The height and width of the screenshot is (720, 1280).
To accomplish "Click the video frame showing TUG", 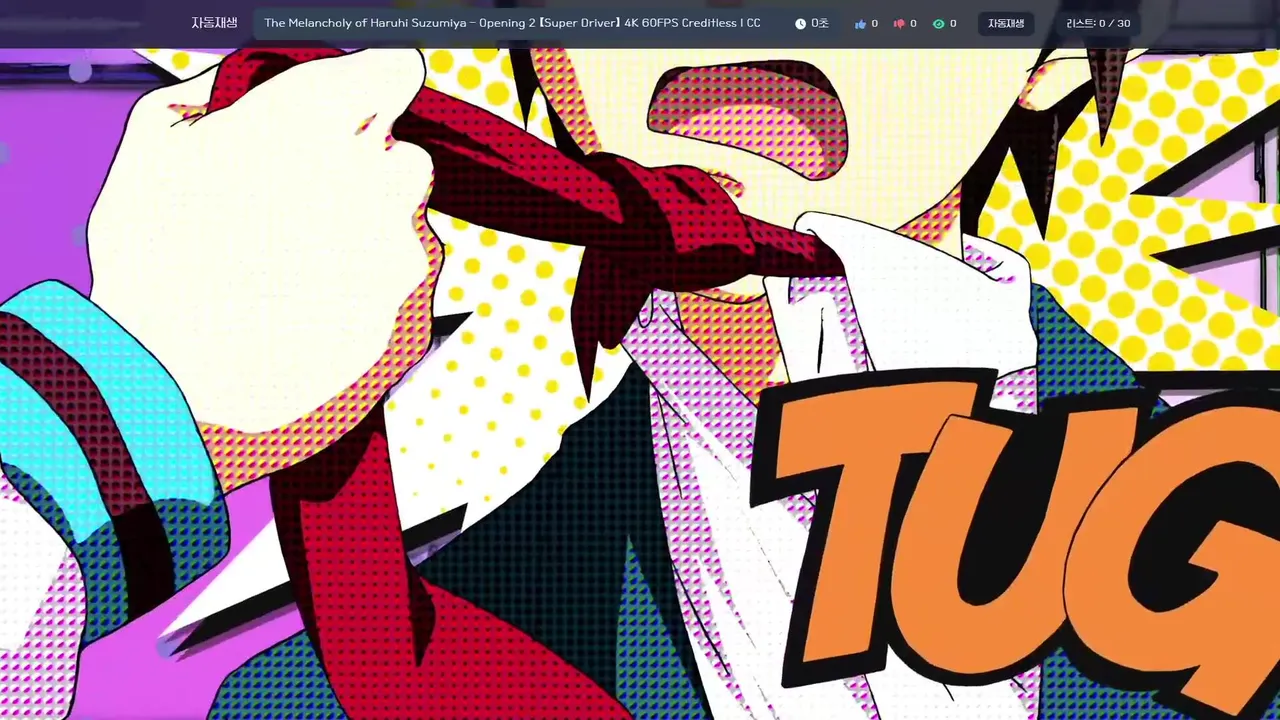I will 640,384.
